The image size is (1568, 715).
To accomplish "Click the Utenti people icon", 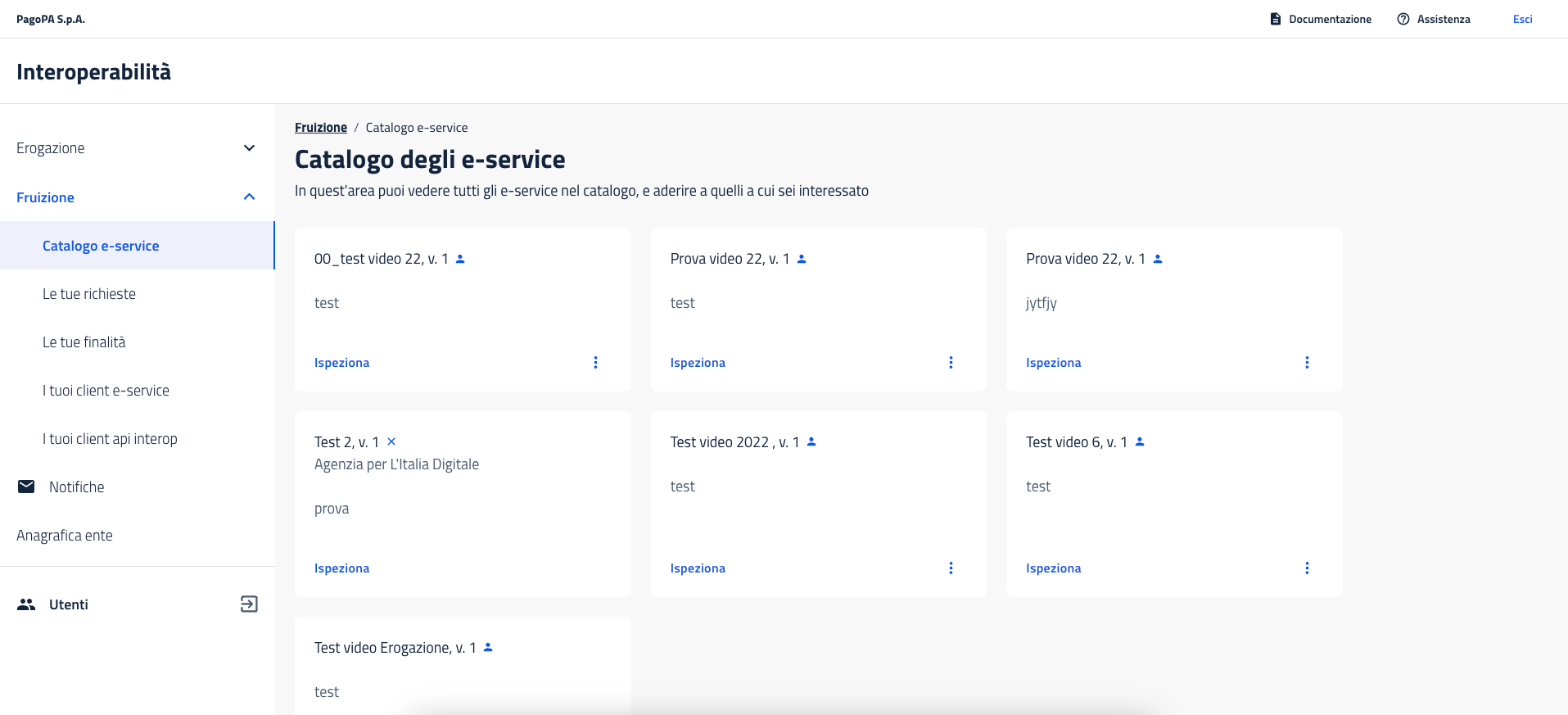I will click(x=26, y=604).
